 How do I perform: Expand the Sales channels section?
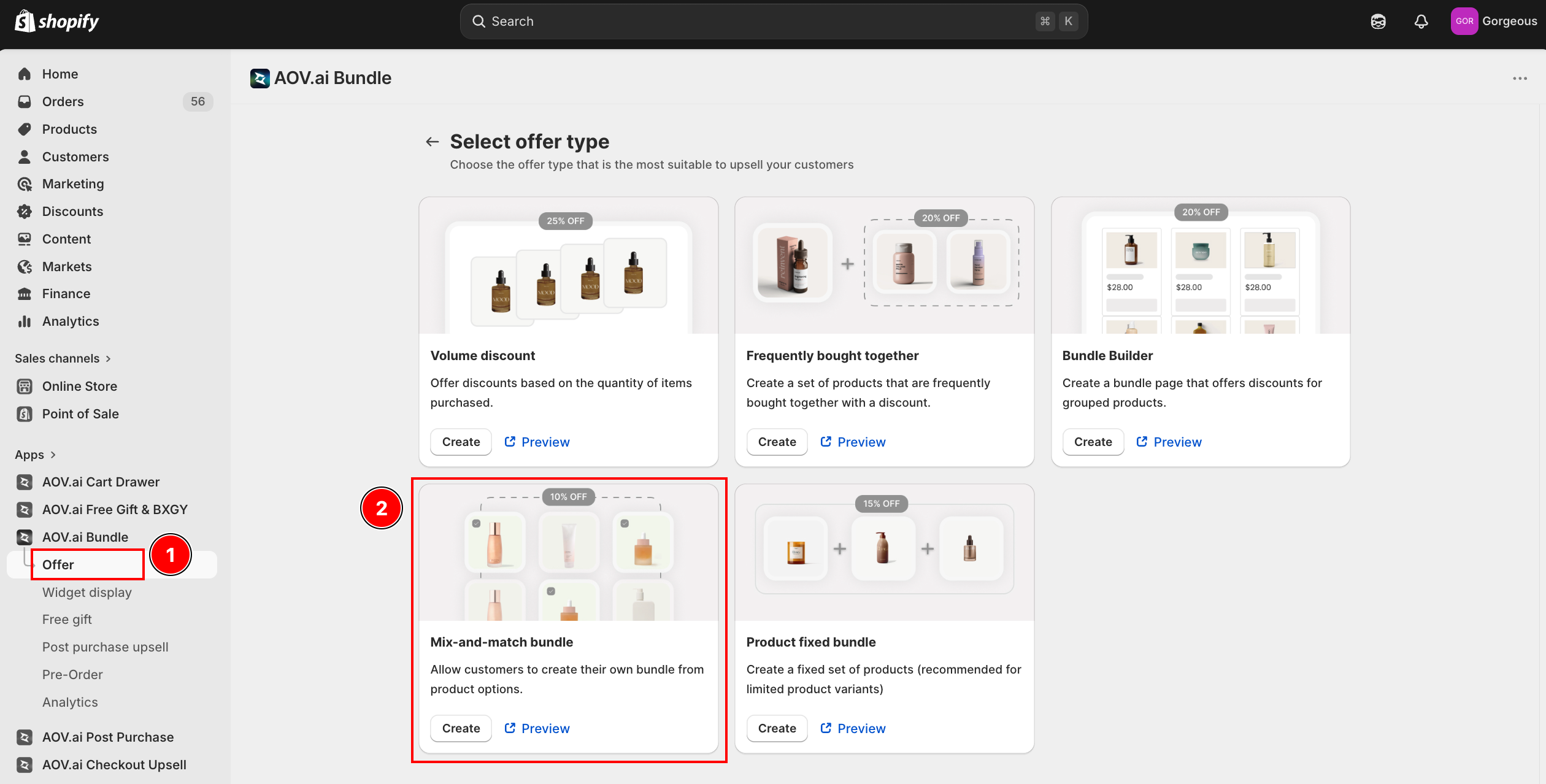[x=63, y=359]
